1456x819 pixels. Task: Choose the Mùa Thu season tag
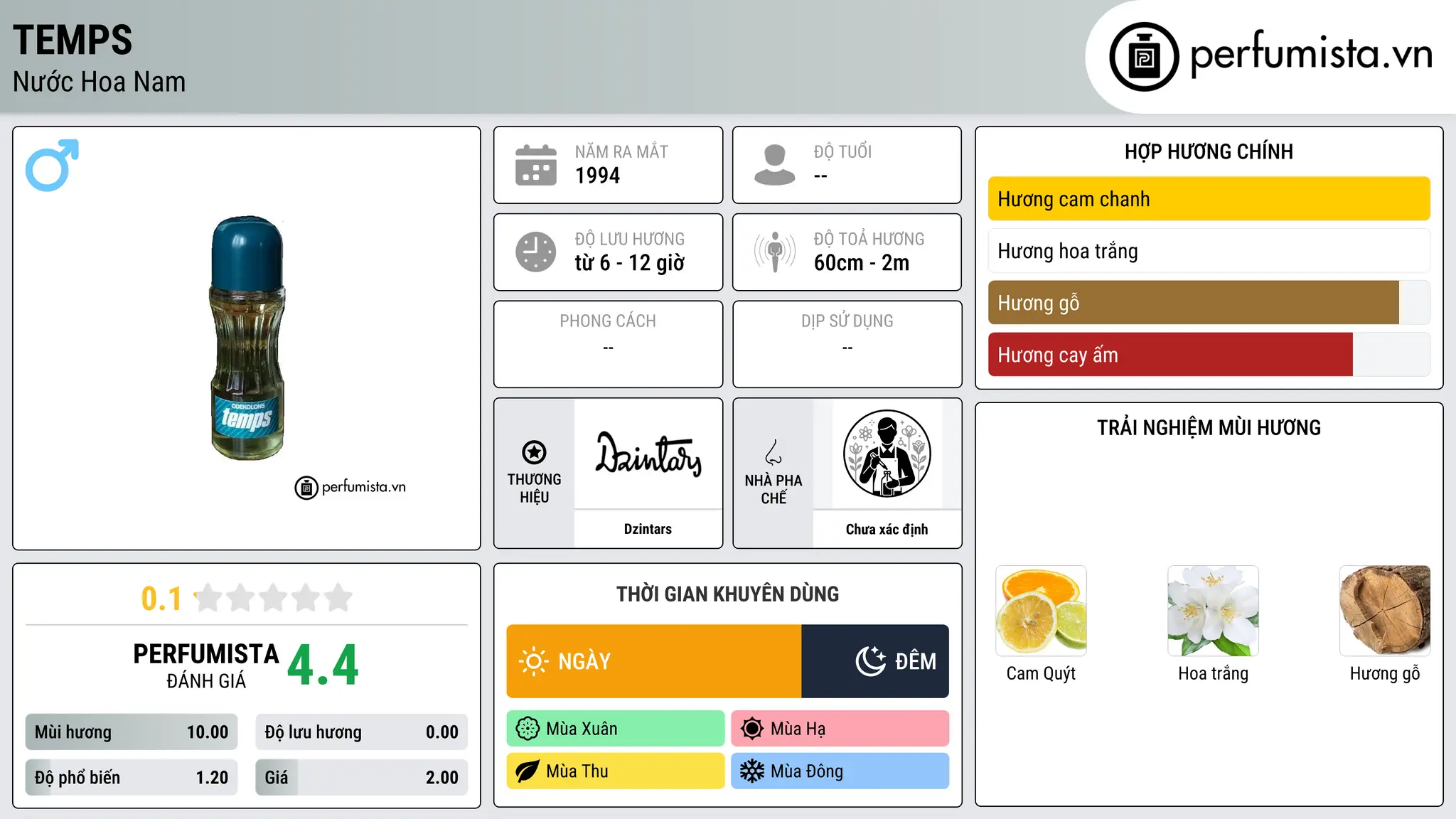(616, 771)
